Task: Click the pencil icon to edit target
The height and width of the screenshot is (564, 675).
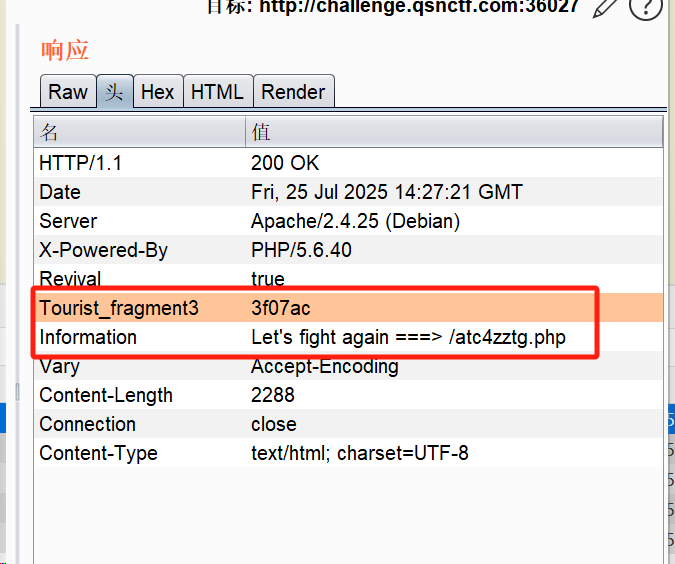Action: tap(606, 7)
